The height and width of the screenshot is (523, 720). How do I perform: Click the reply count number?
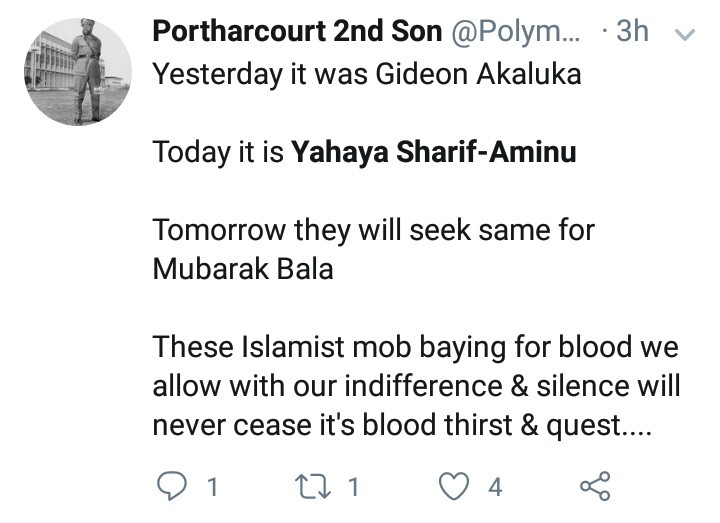coord(211,488)
